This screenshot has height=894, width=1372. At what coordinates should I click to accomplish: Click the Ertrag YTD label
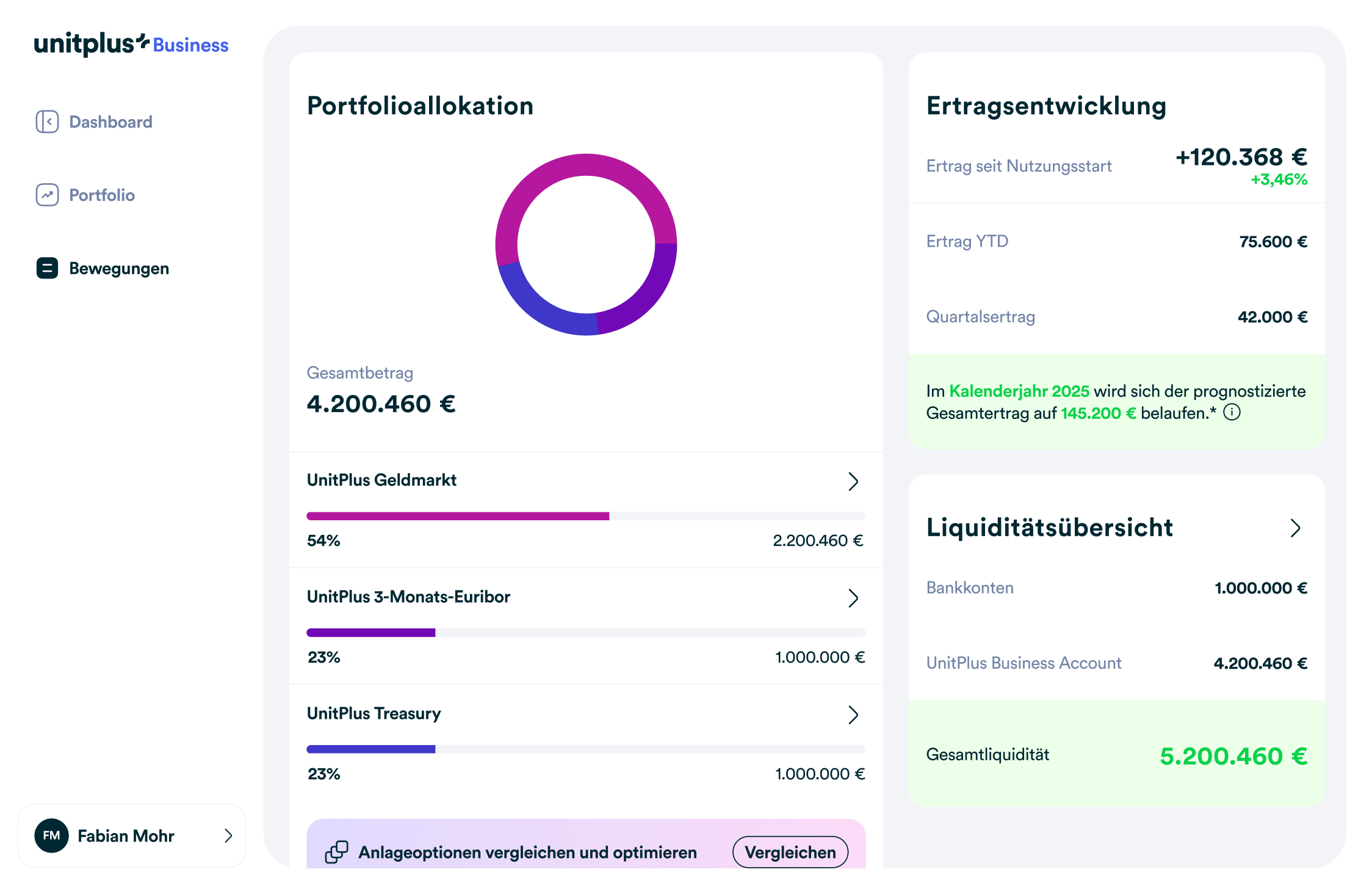coord(967,241)
